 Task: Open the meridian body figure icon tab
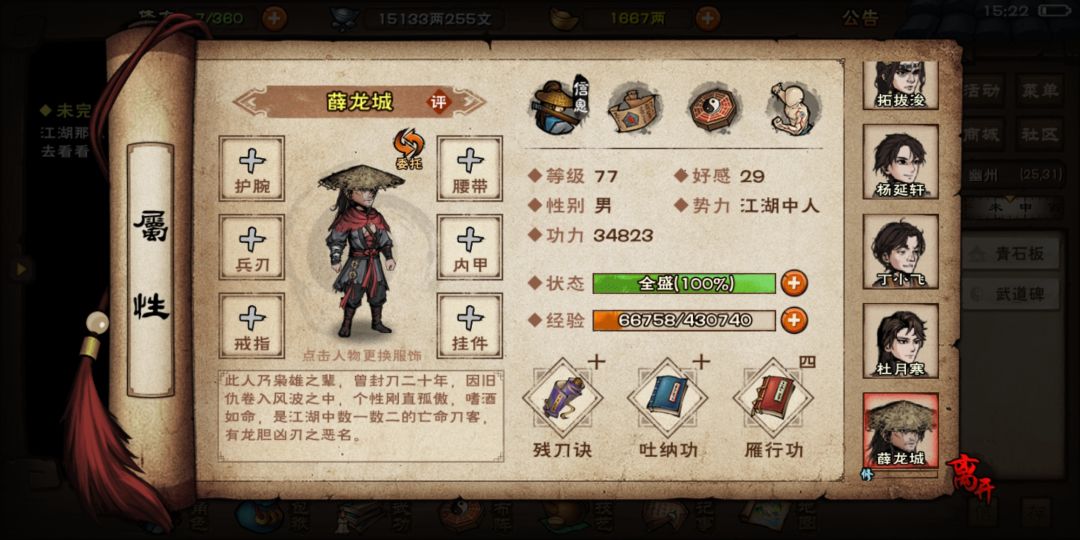click(795, 108)
